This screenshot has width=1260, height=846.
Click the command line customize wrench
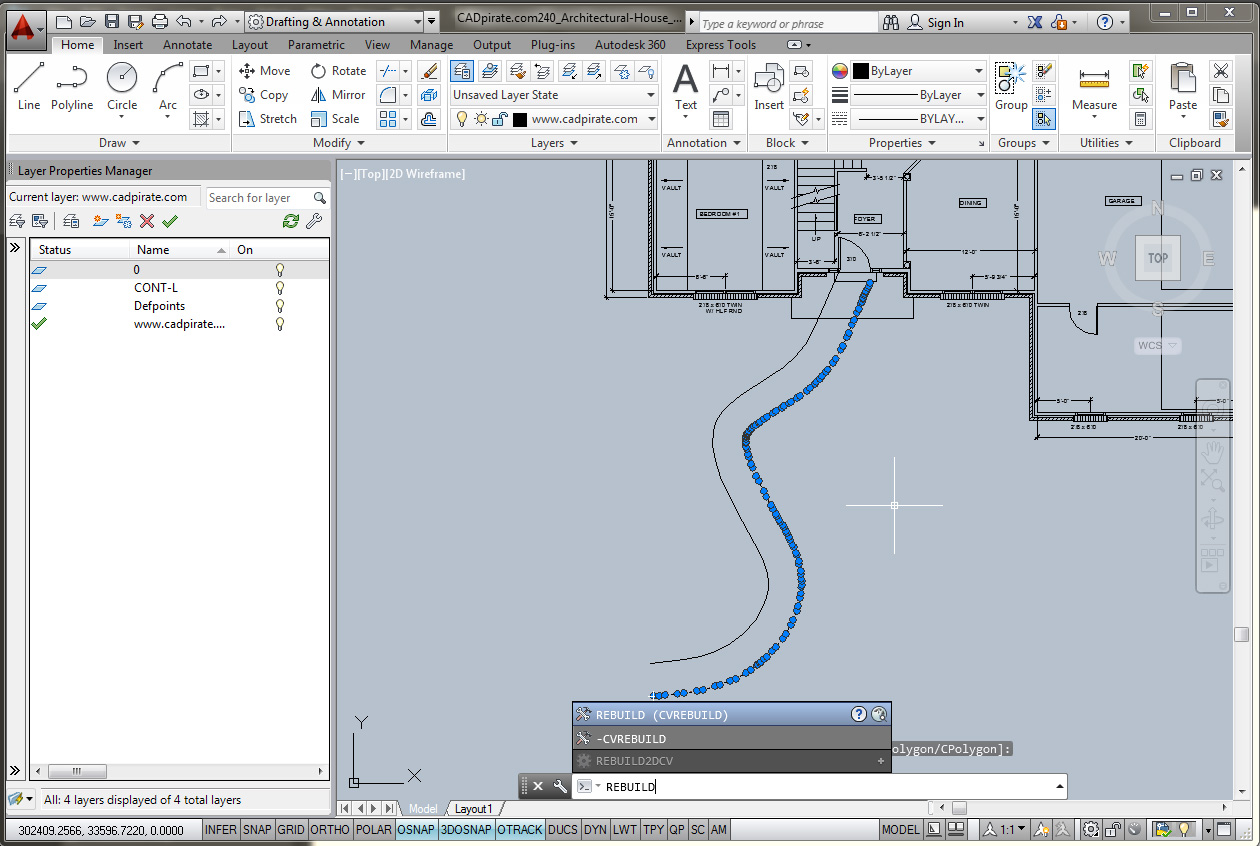click(560, 786)
